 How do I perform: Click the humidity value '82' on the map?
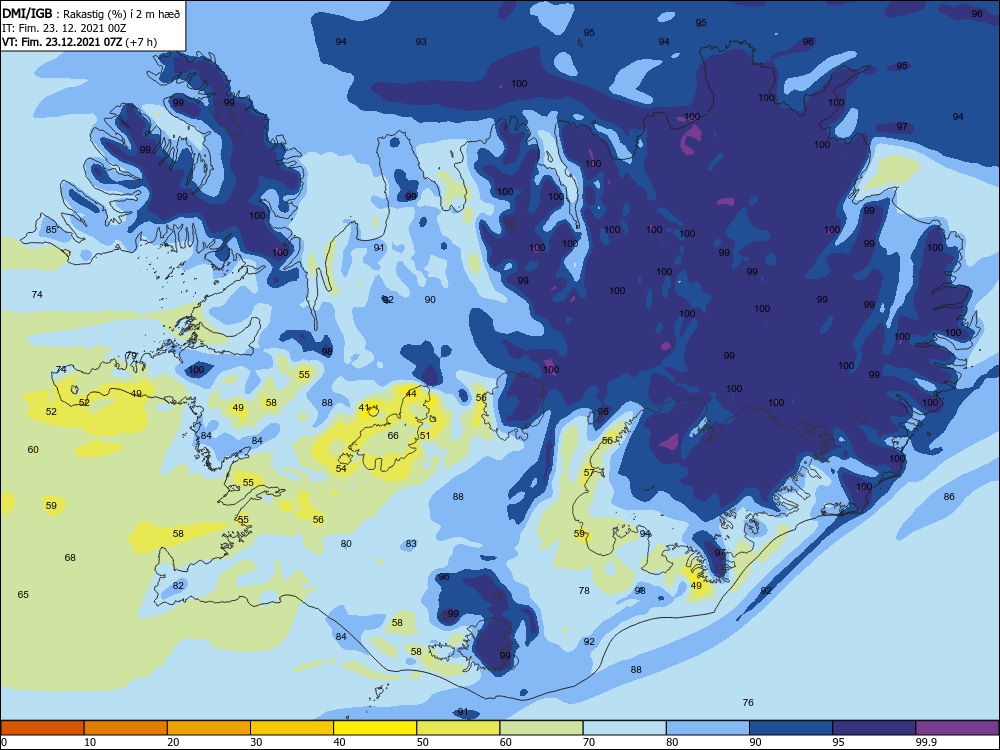(x=178, y=586)
